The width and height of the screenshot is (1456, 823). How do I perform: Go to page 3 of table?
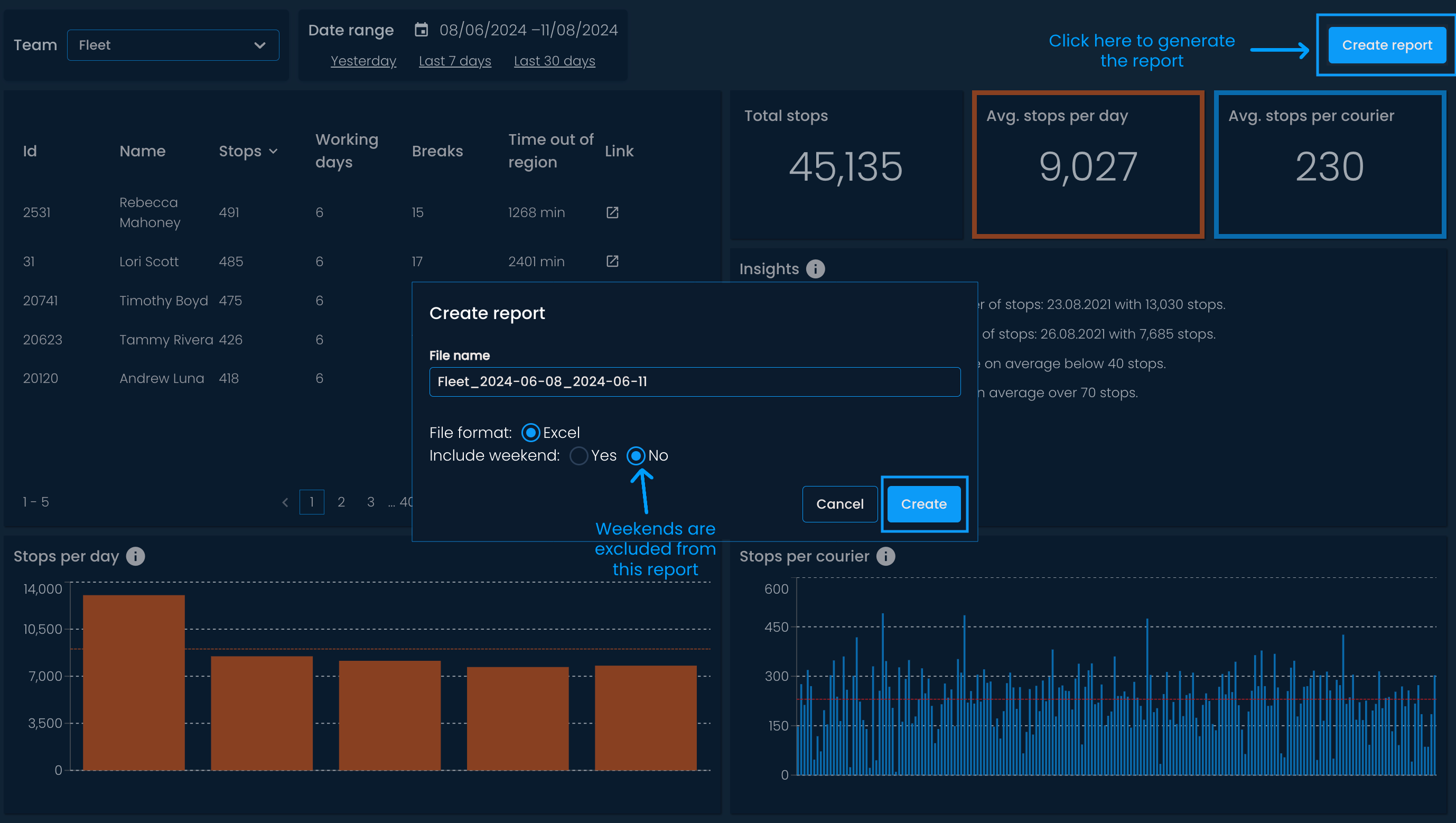(x=370, y=502)
